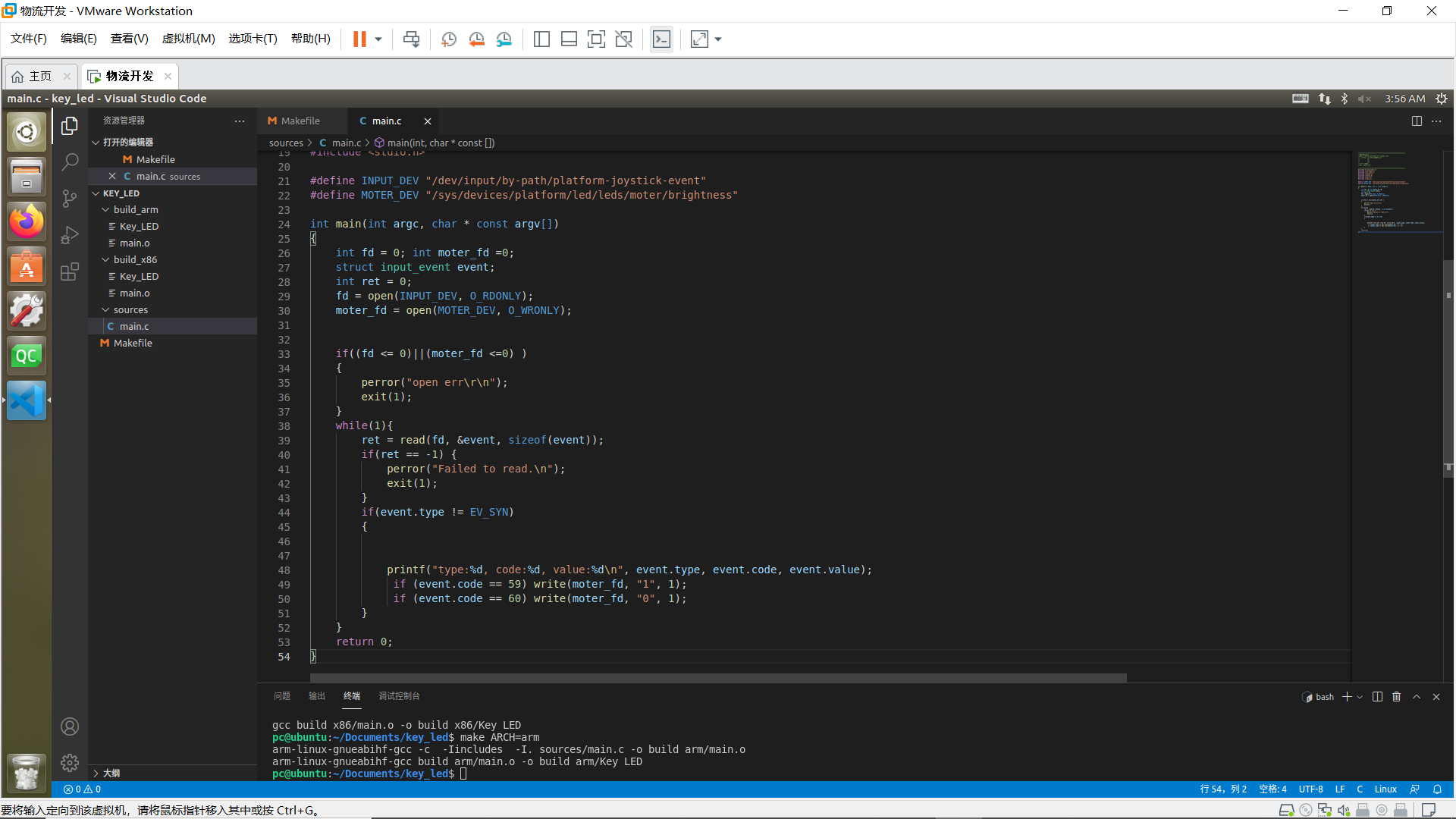Open the Source Control view
The height and width of the screenshot is (819, 1456).
click(70, 199)
